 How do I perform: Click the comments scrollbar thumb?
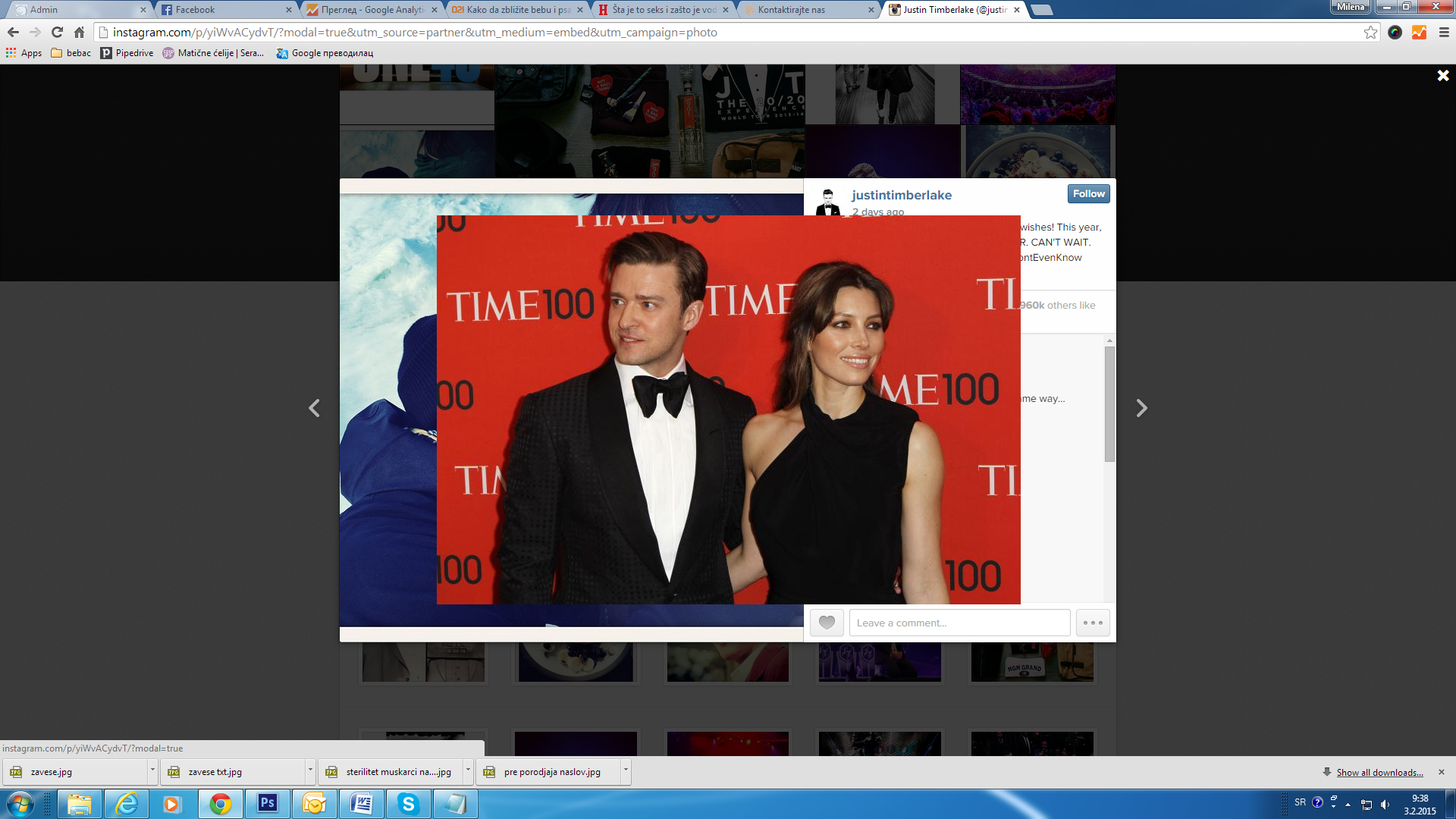pyautogui.click(x=1109, y=403)
